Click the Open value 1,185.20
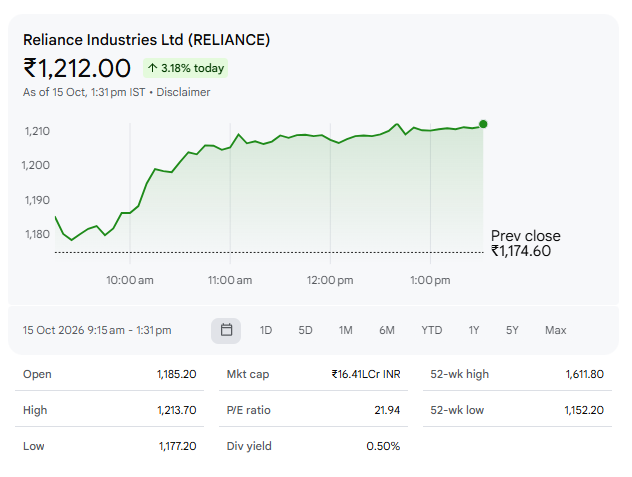This screenshot has height=477, width=632. 177,374
